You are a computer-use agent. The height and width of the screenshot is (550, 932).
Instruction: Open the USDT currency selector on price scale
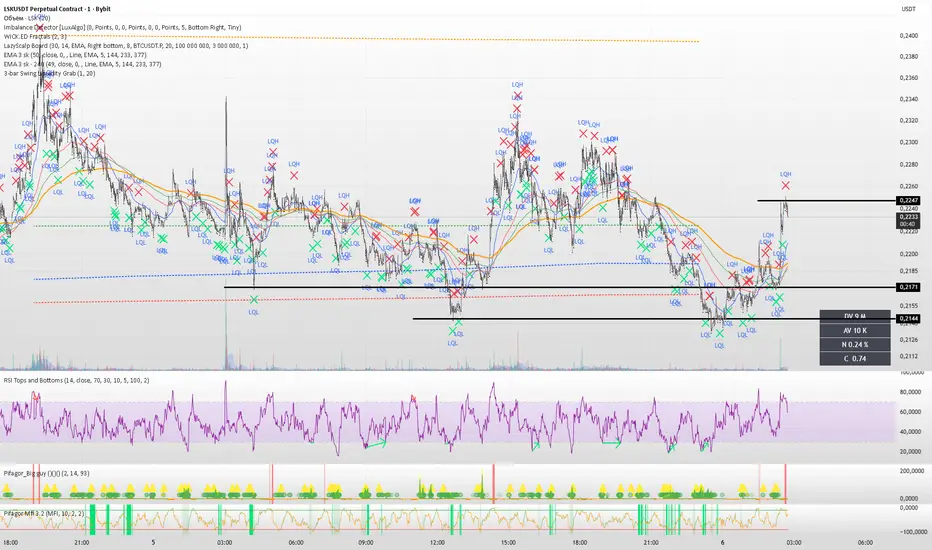tap(908, 9)
